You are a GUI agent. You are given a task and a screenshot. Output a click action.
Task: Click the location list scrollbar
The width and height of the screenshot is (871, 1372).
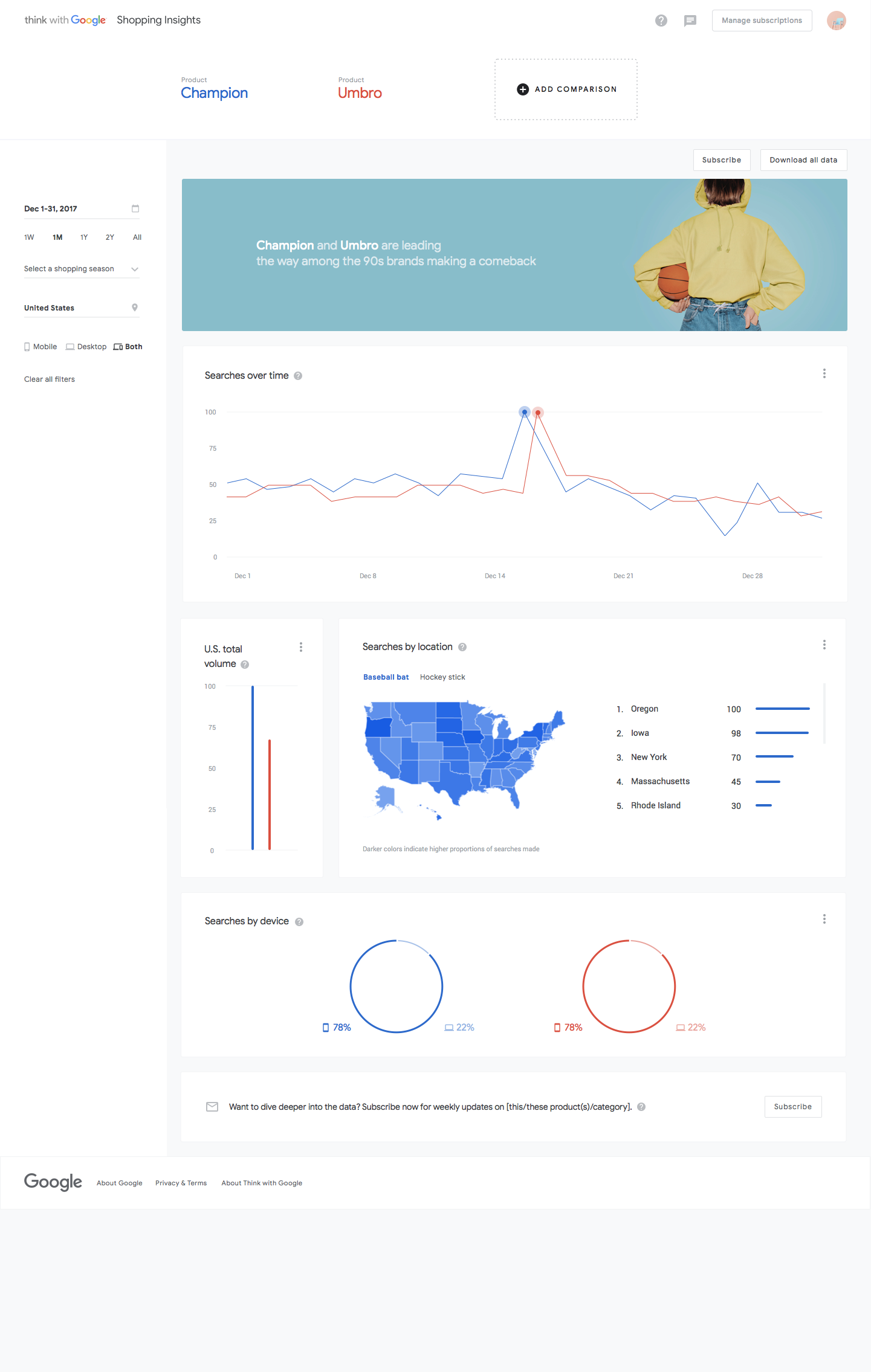824,713
